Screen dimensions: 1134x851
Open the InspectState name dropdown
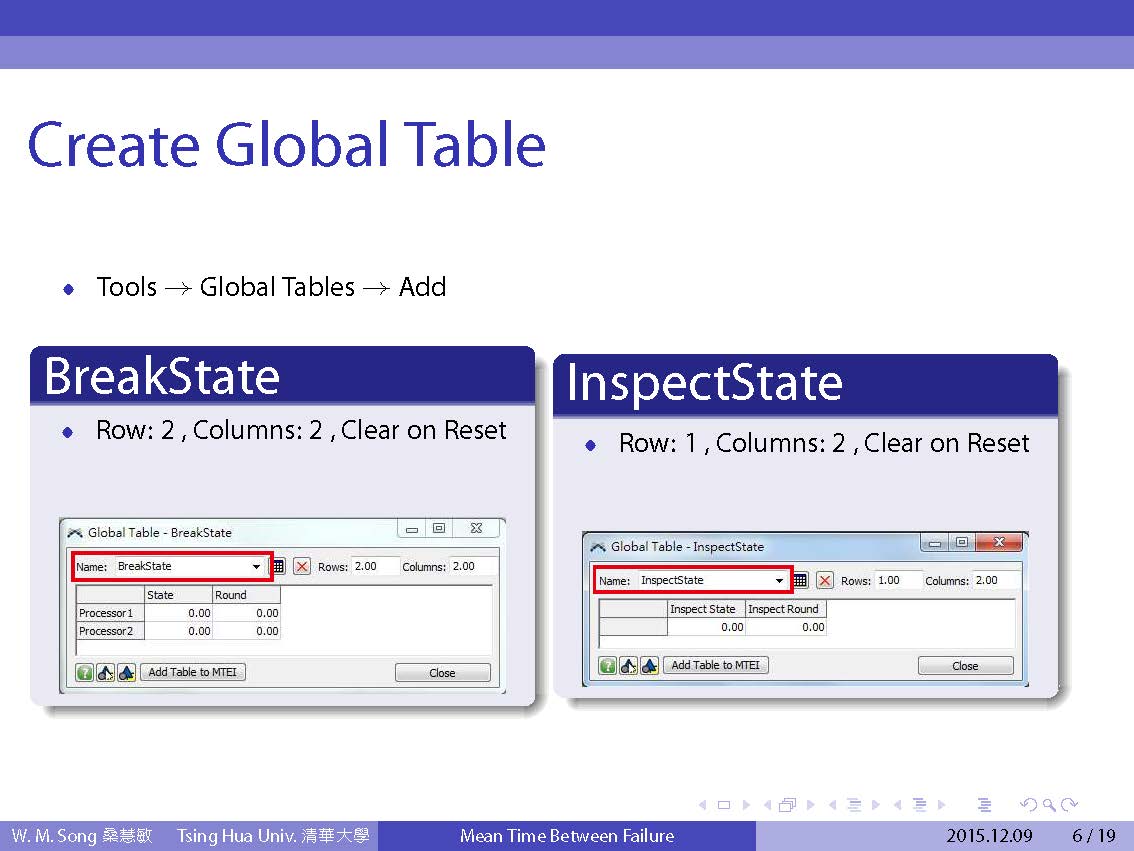coord(779,581)
